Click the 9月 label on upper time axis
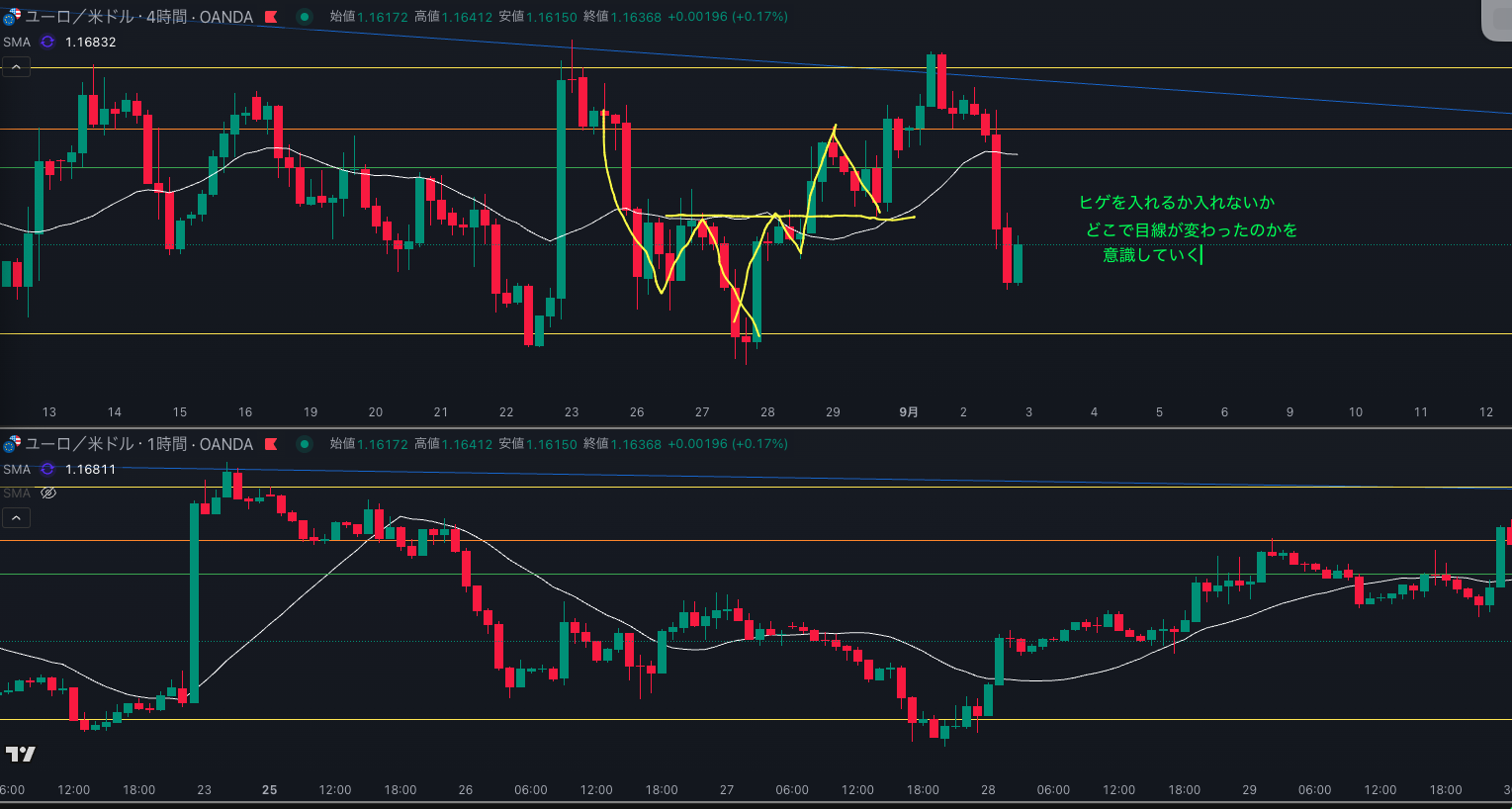This screenshot has width=1512, height=809. tap(908, 412)
